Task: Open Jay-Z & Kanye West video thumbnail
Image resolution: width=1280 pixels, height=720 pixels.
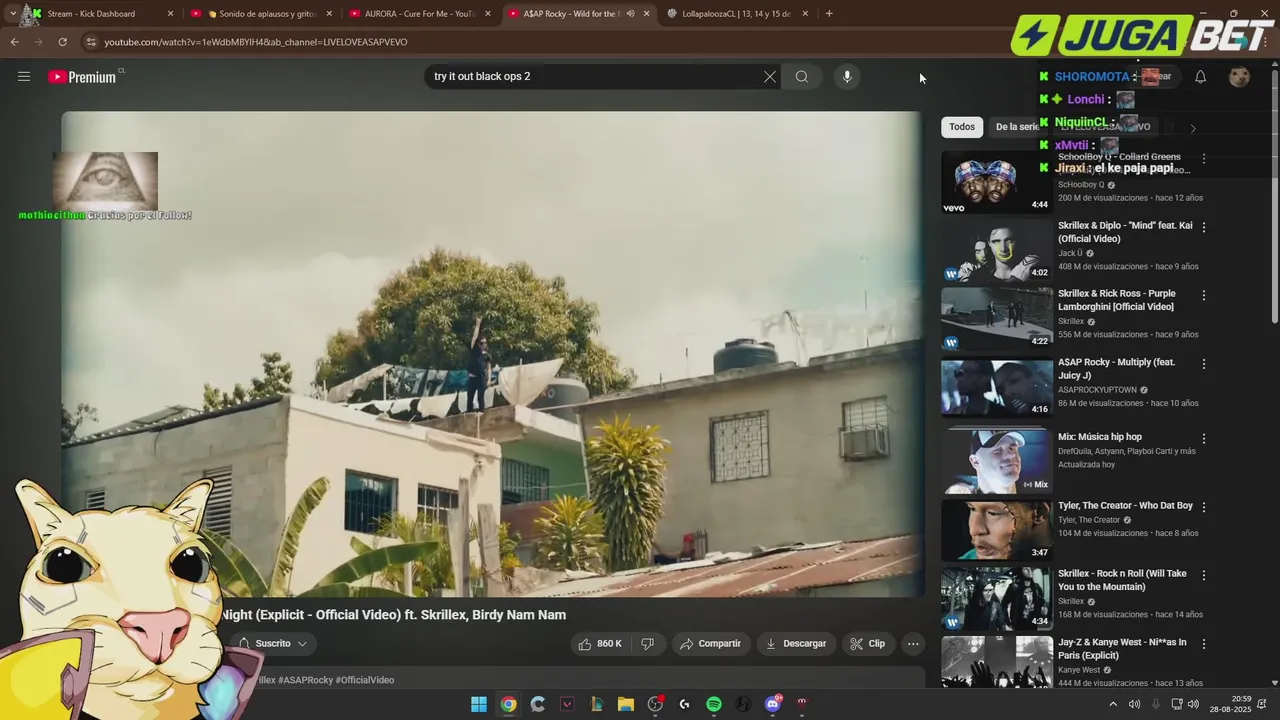Action: pyautogui.click(x=996, y=662)
